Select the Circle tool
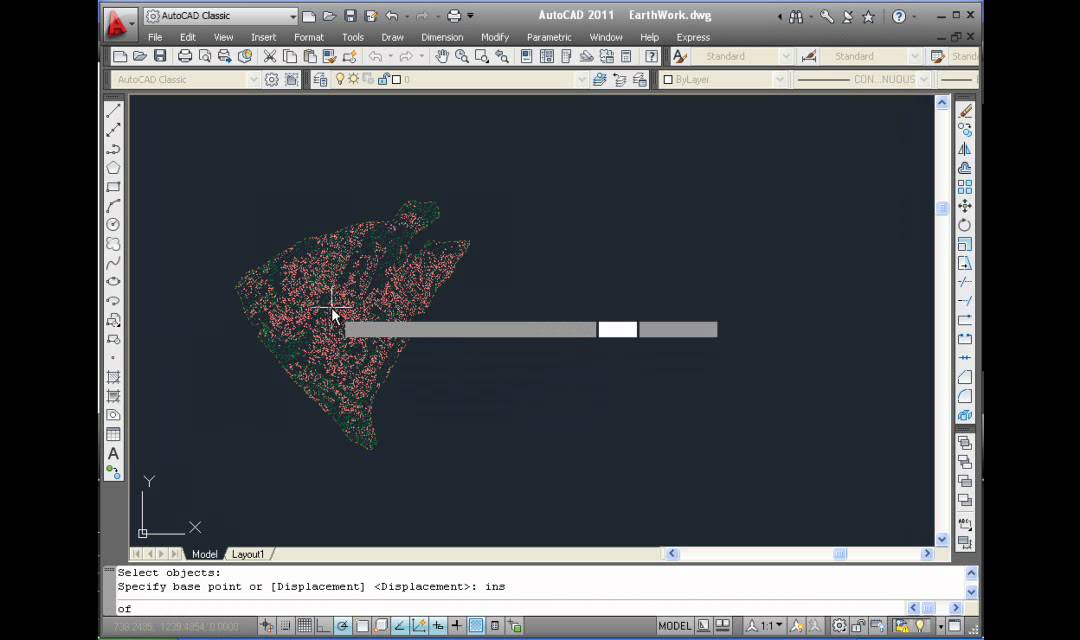This screenshot has height=640, width=1080. (x=114, y=225)
